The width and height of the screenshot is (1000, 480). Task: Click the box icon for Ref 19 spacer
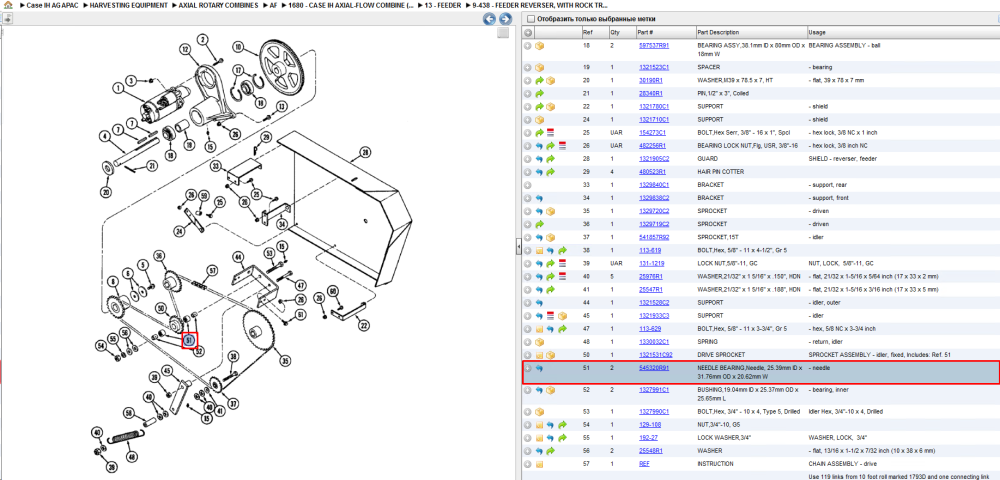(540, 67)
